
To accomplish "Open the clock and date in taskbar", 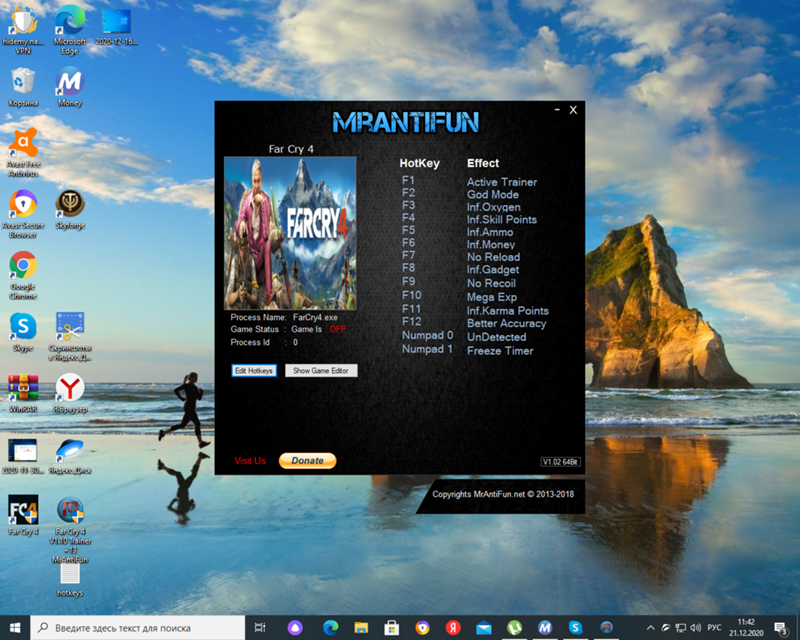I will click(x=746, y=628).
